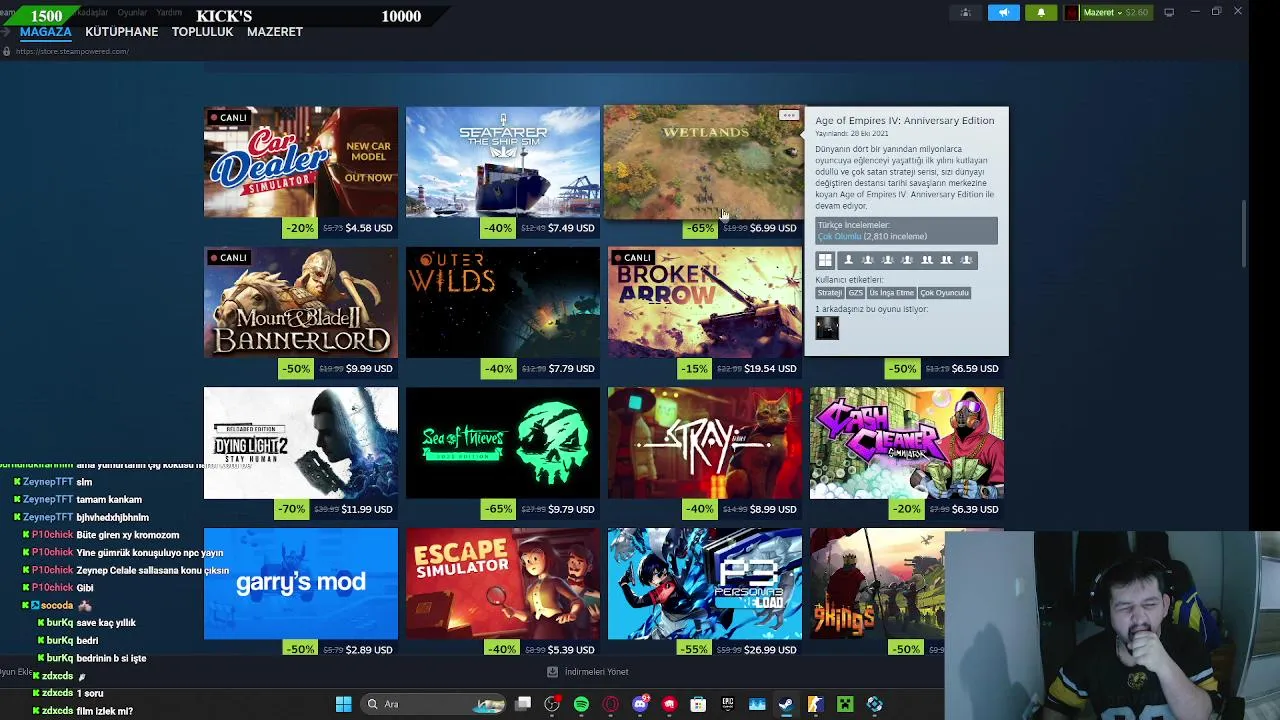
Task: Click the -50% discount badge on Bannerlord
Action: [x=296, y=369]
